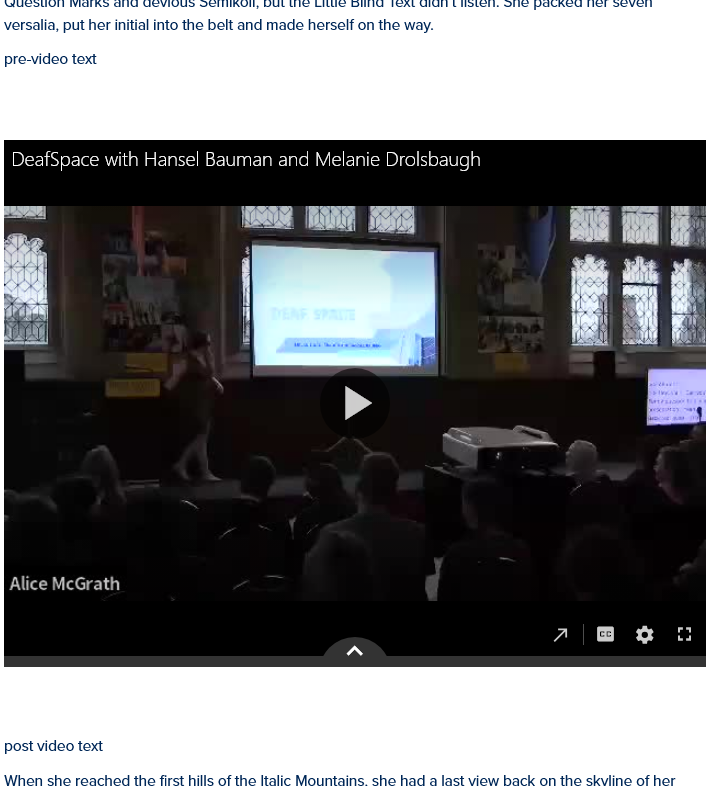The image size is (716, 786).
Task: Click the 'pre-video text' paragraph
Action: click(50, 59)
